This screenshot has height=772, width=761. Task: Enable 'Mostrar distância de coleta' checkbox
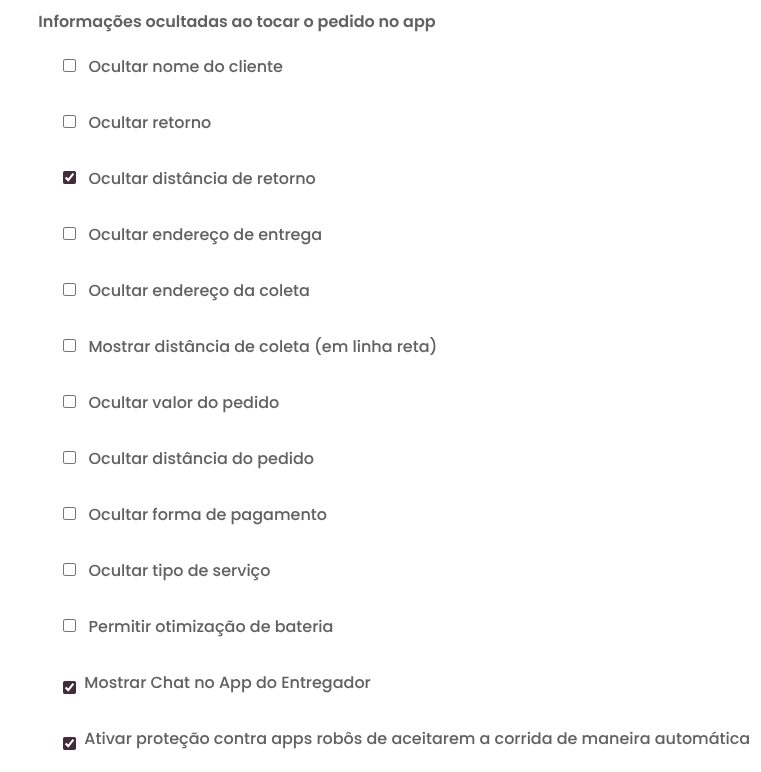[x=69, y=346]
